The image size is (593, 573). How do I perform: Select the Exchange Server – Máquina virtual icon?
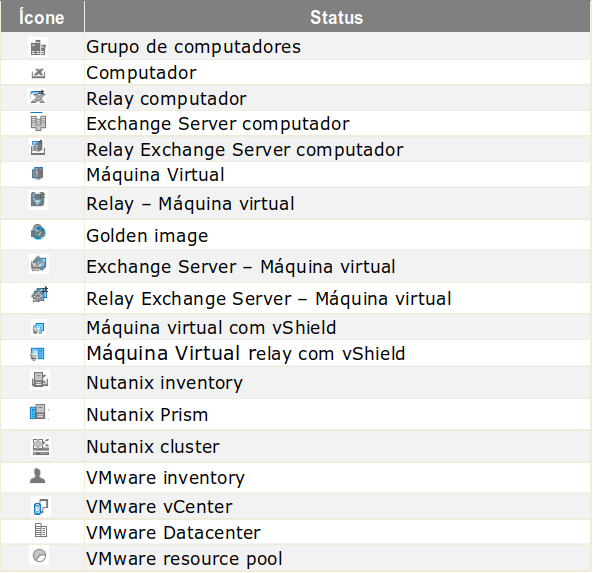39,264
